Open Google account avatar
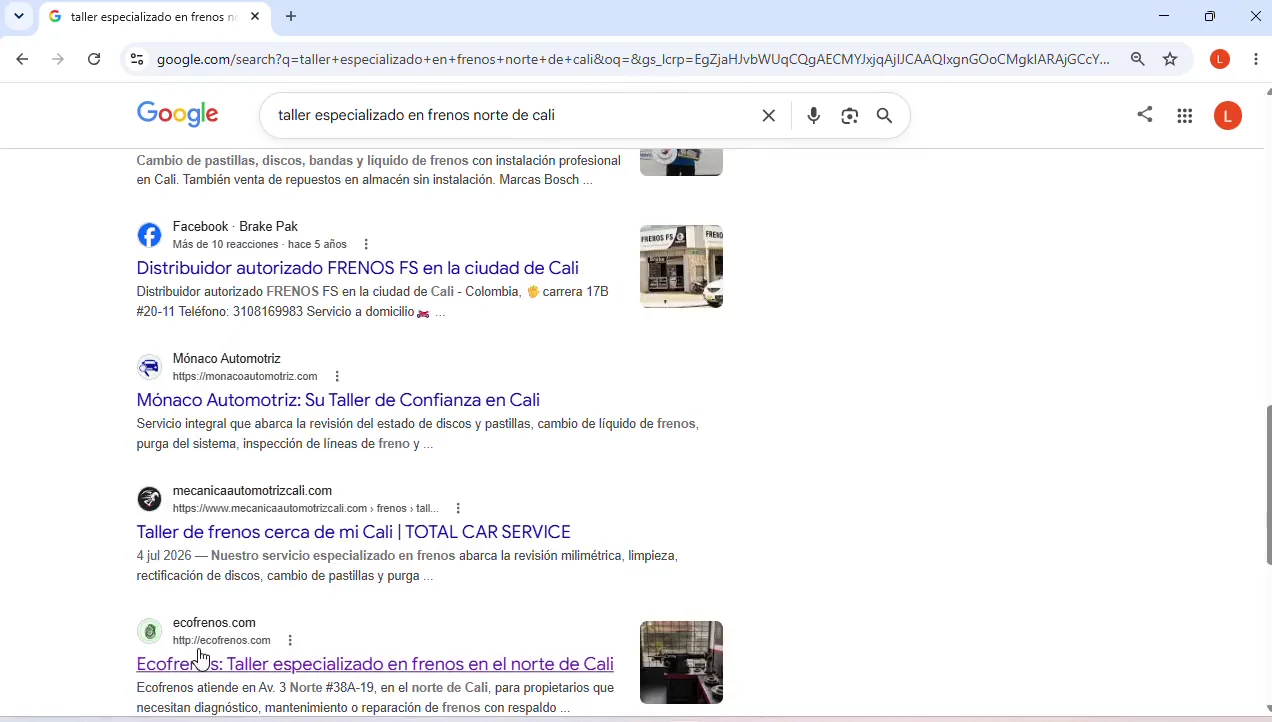Image resolution: width=1272 pixels, height=722 pixels. (1228, 116)
